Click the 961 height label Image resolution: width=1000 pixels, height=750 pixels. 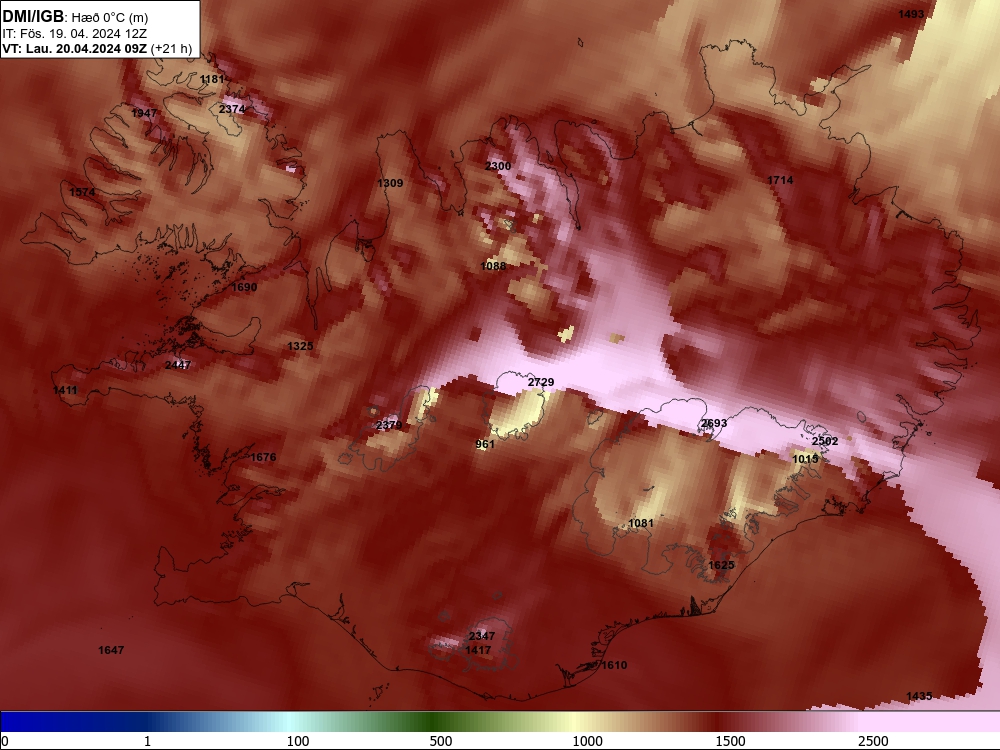tap(485, 444)
